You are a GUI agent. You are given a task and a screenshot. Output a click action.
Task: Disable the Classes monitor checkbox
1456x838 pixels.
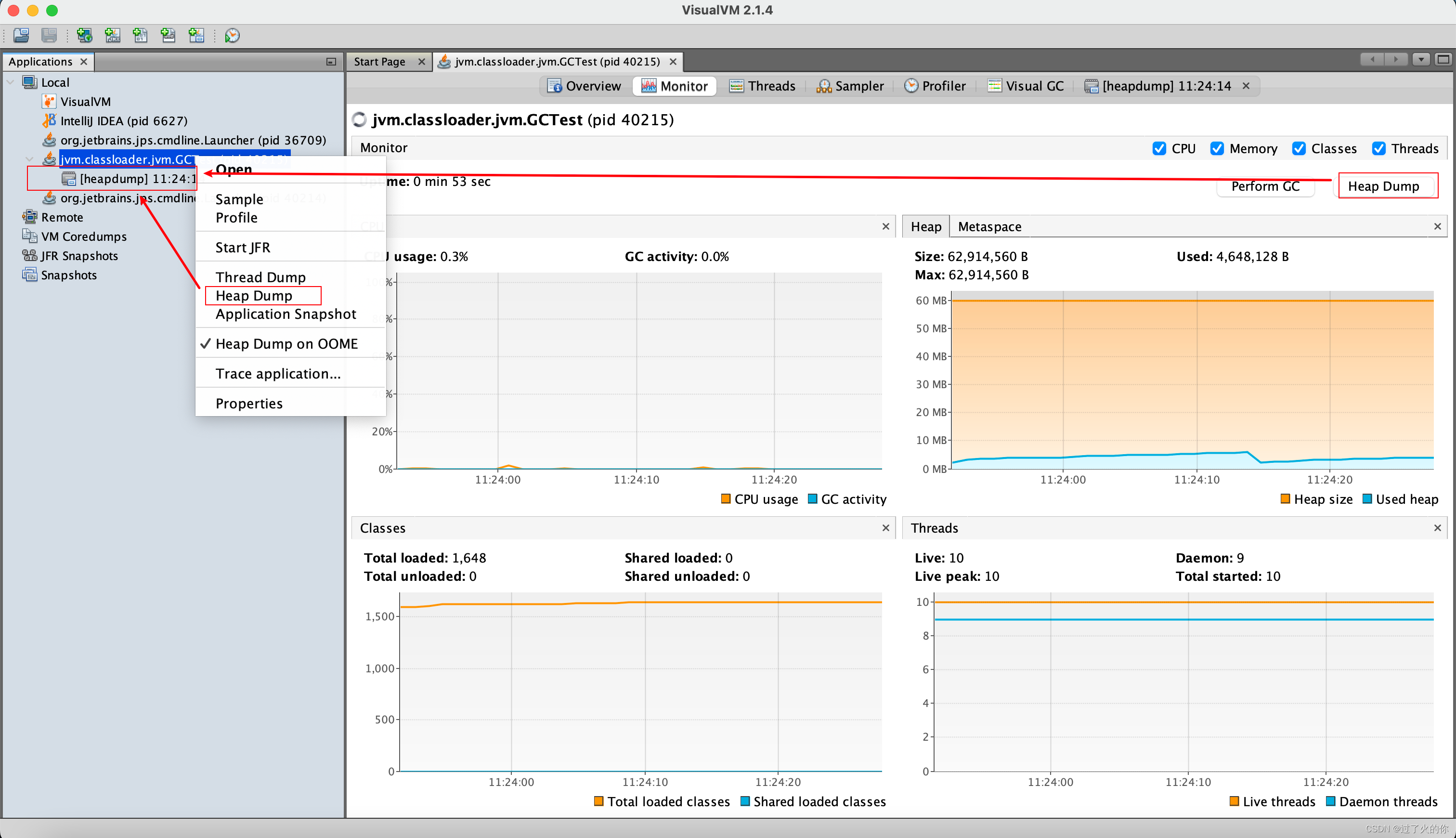[x=1299, y=148]
